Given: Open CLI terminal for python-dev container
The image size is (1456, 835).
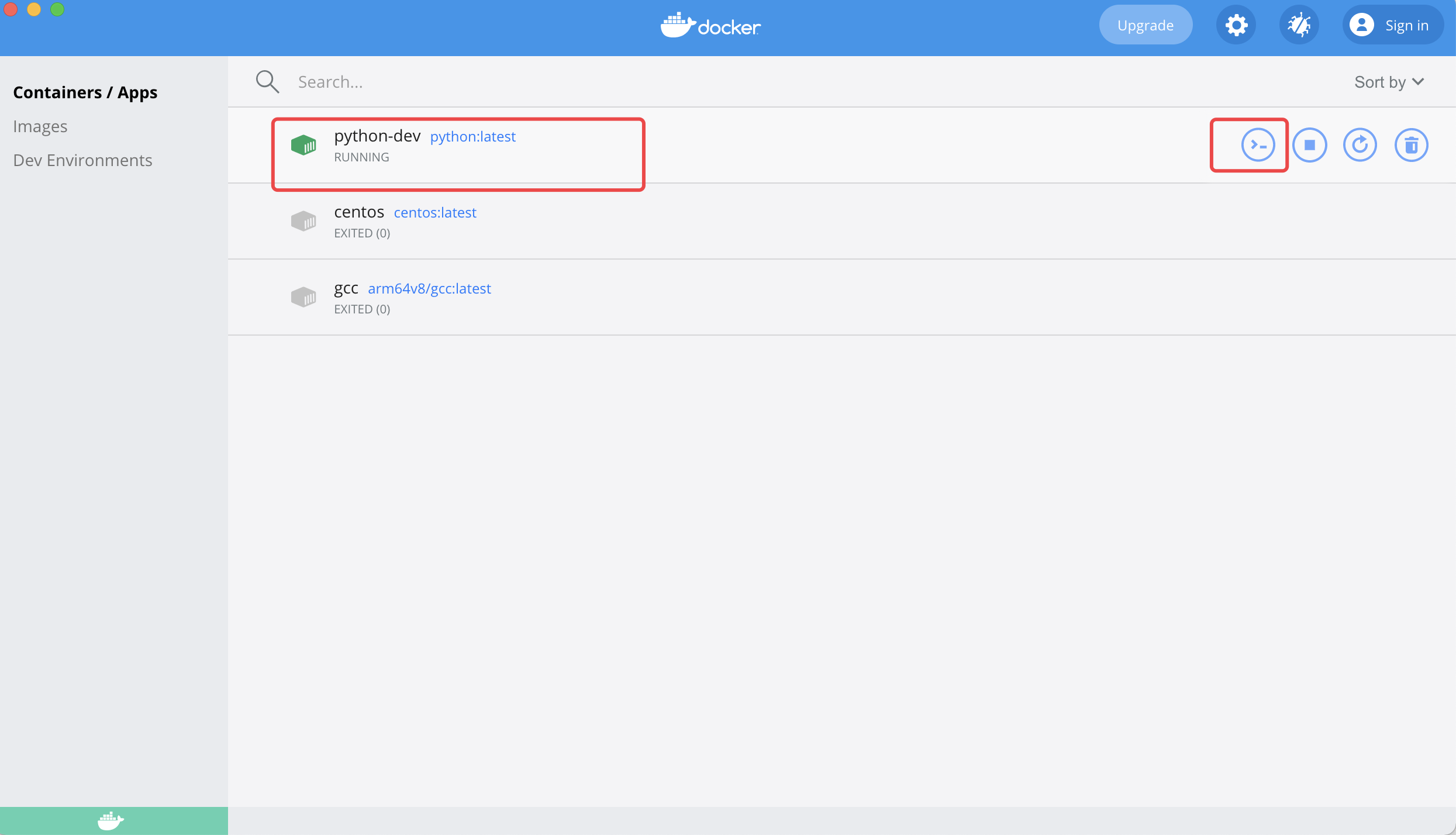Looking at the screenshot, I should 1258,145.
